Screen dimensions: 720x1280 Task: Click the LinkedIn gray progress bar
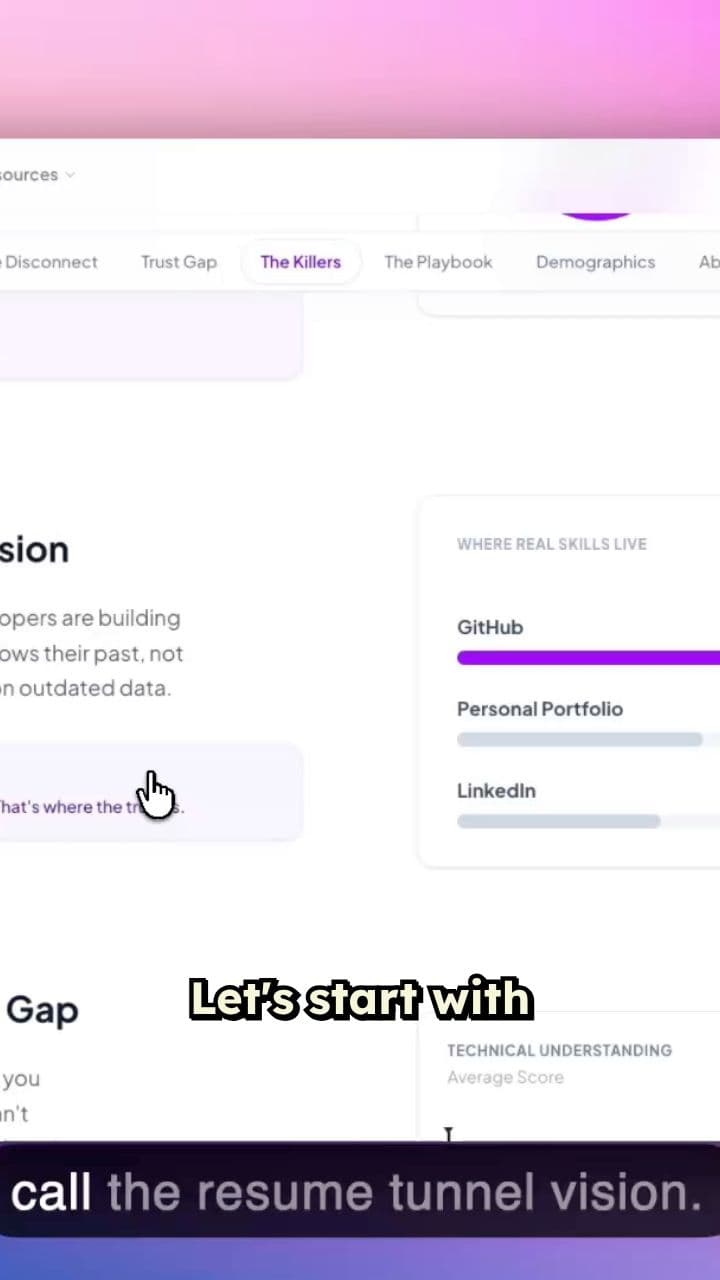[558, 822]
